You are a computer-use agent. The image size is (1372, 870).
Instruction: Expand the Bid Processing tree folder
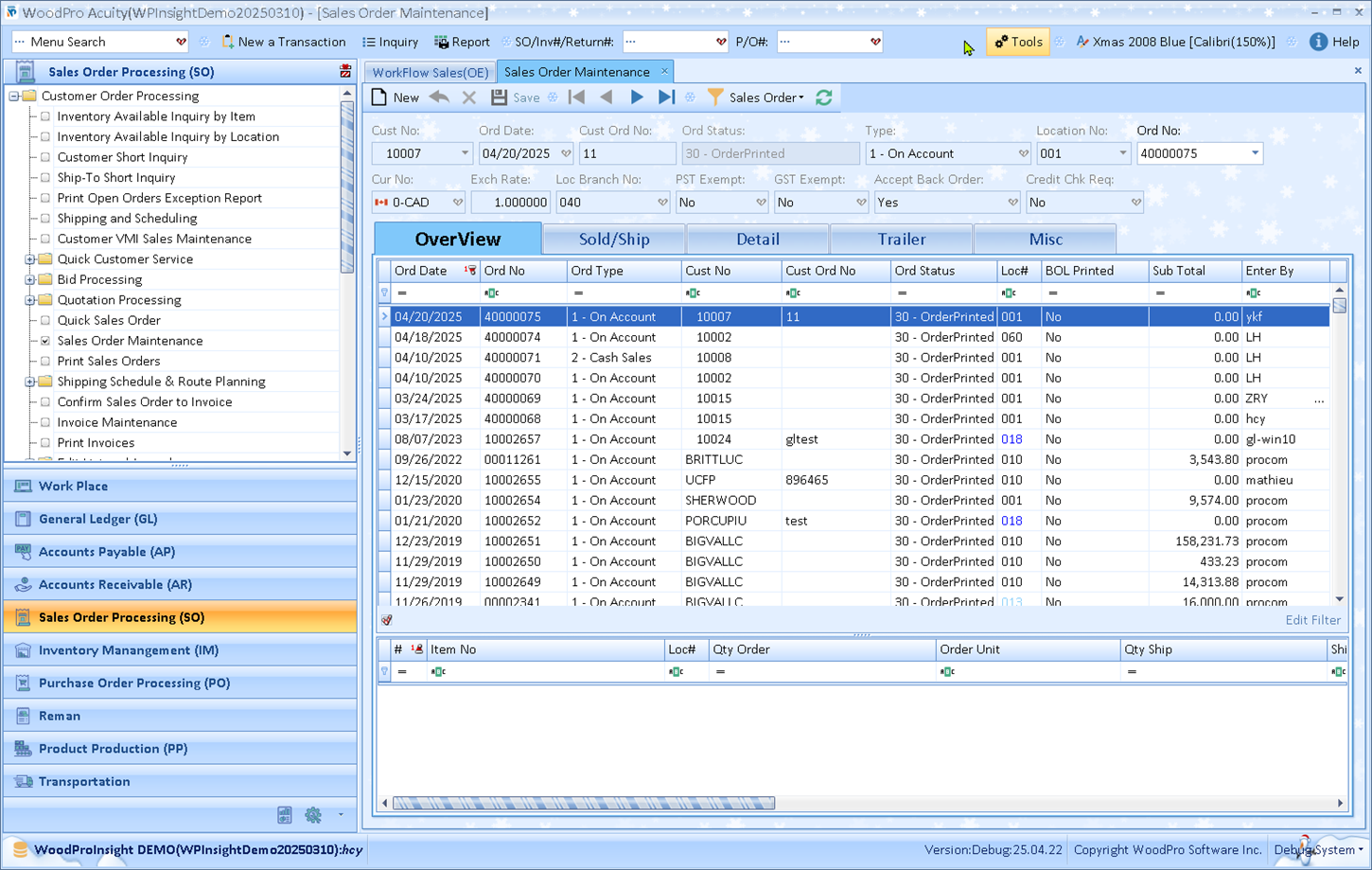pos(30,280)
